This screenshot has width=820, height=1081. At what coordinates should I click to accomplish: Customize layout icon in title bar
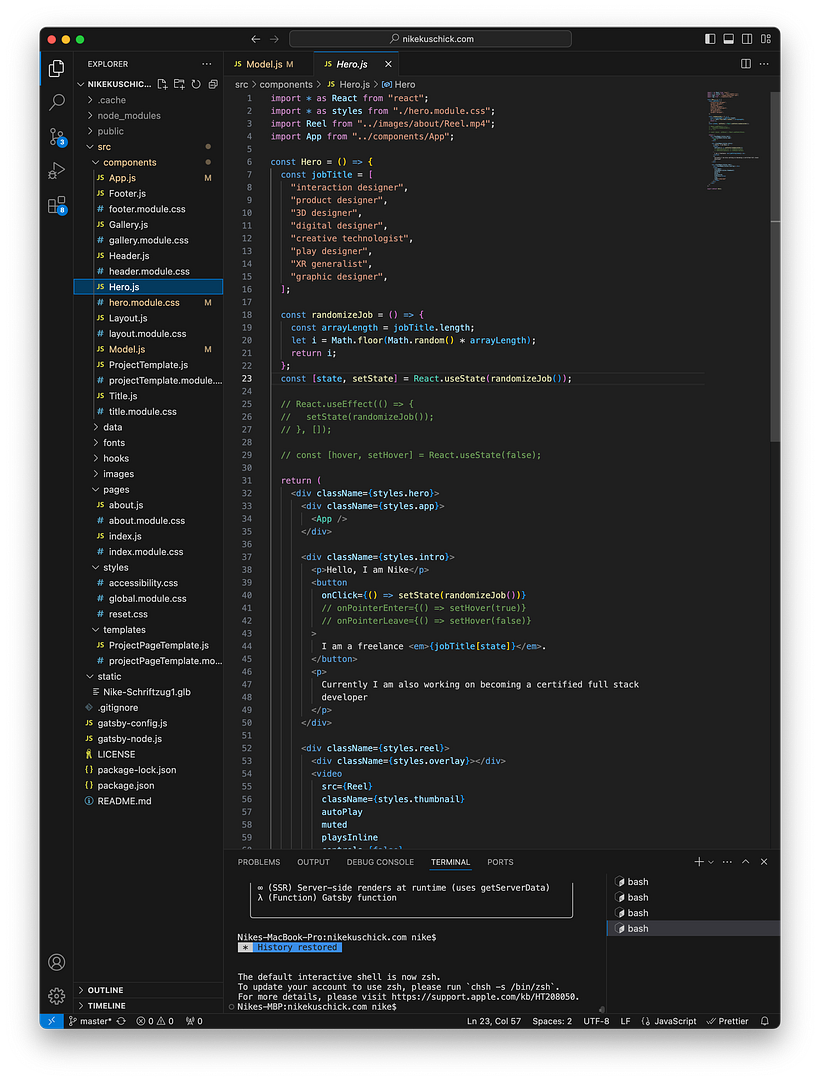(766, 39)
